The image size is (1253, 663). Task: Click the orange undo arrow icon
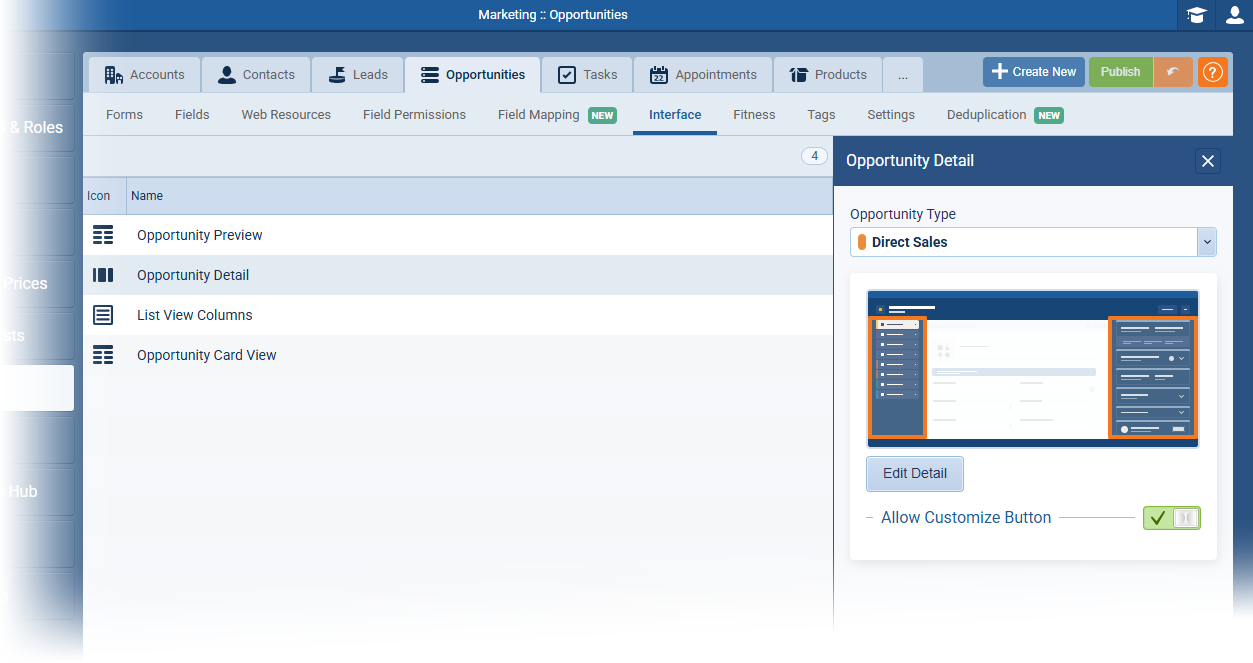click(x=1173, y=72)
